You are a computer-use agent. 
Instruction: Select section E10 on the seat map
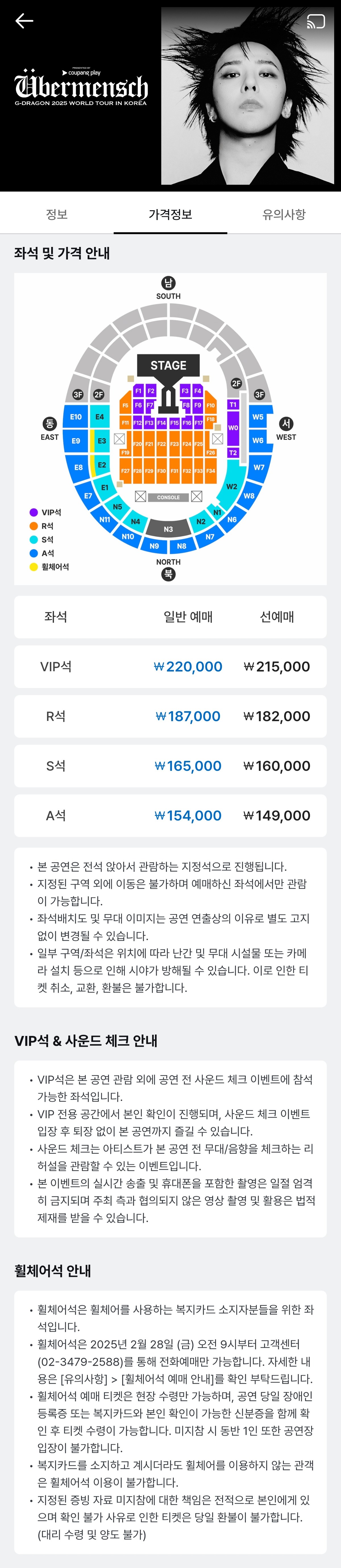[x=76, y=417]
